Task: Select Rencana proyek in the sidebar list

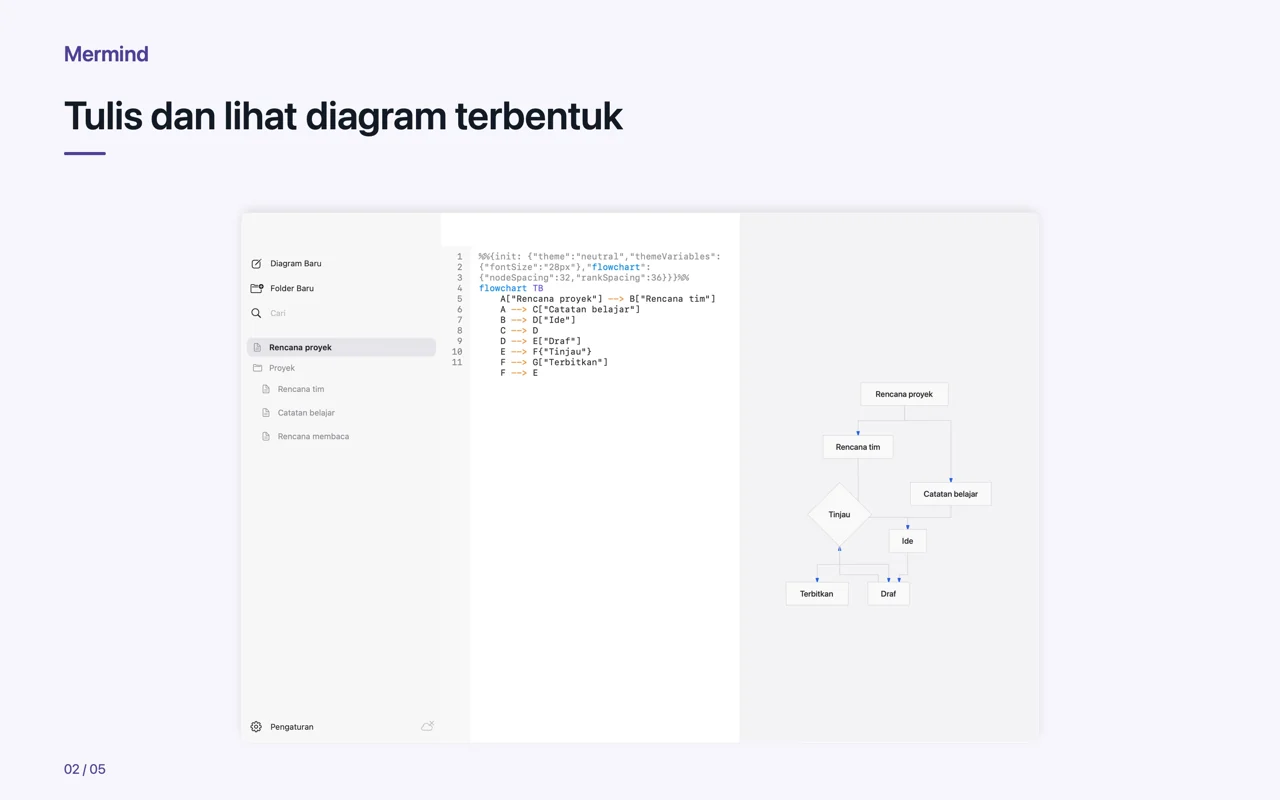Action: point(341,347)
